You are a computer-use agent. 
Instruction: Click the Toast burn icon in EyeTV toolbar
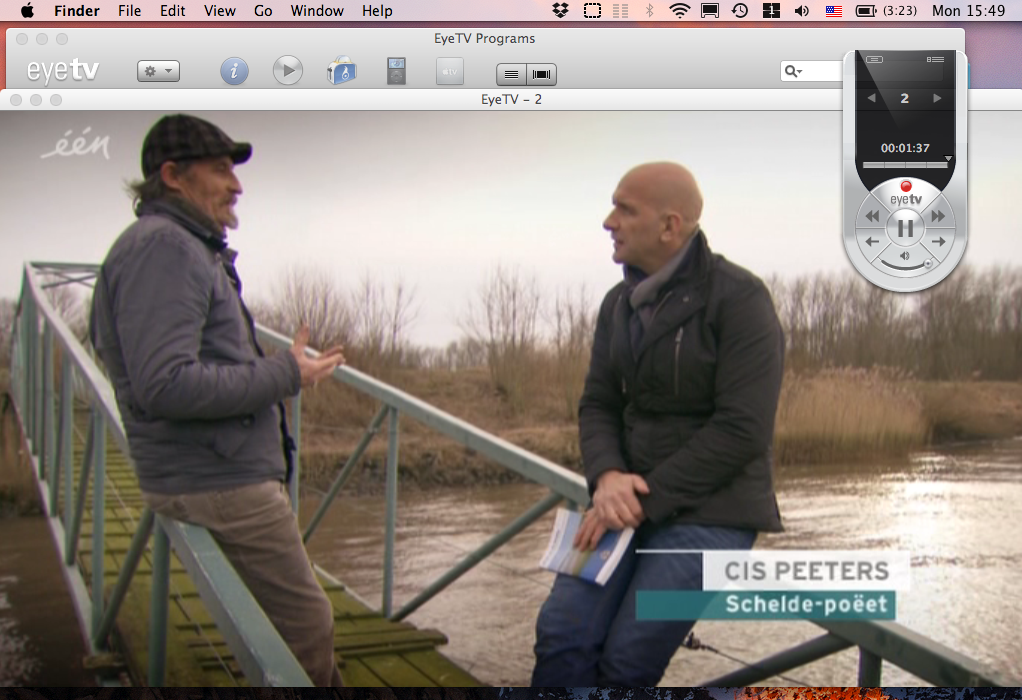pos(342,71)
